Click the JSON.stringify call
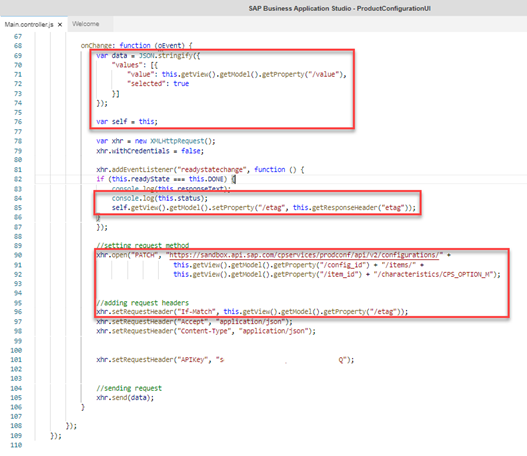 click(166, 56)
